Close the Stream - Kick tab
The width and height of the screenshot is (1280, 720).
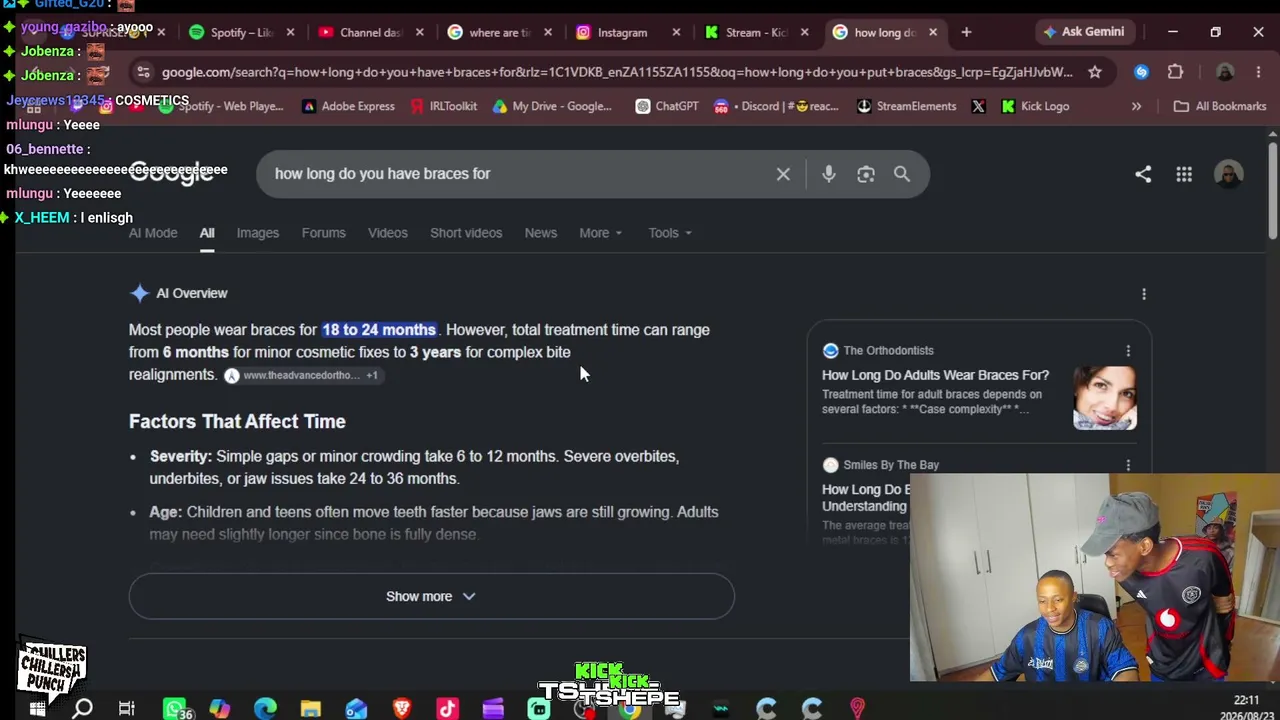tap(804, 32)
